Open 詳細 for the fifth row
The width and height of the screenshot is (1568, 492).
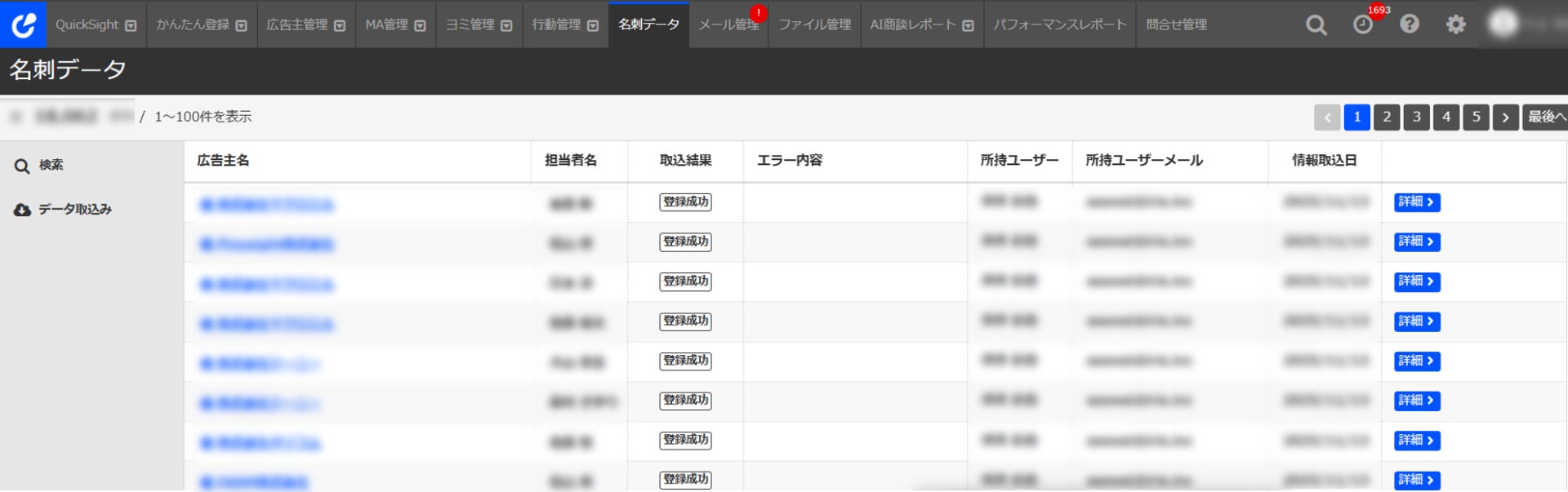coord(1417,361)
